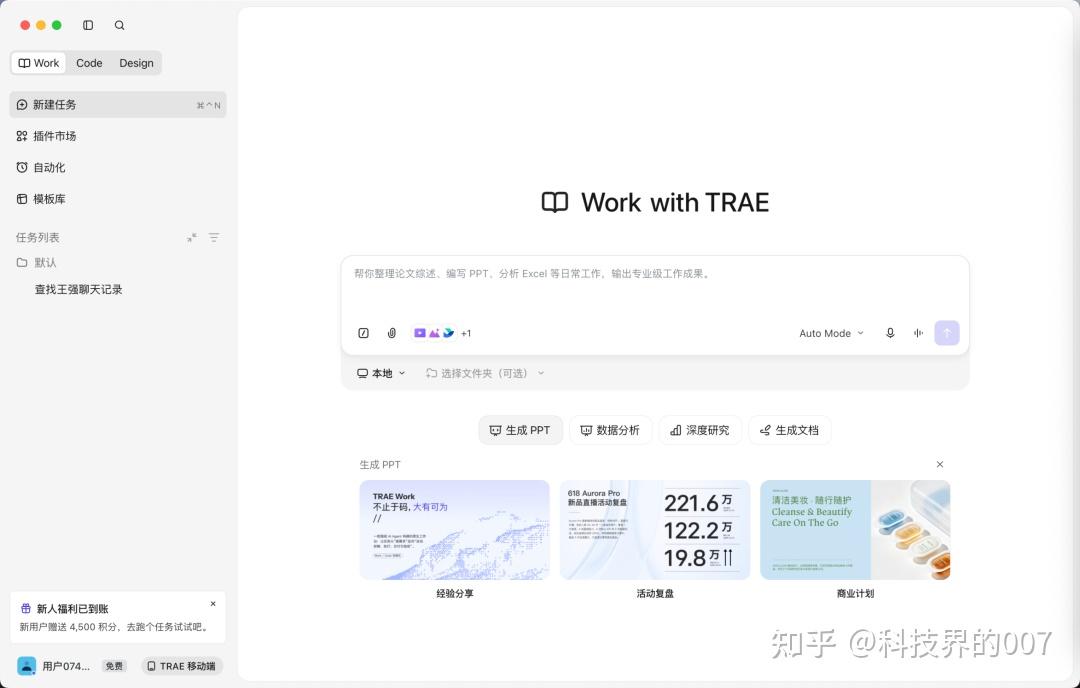Open the 经验分享 template thumbnail
1080x688 pixels.
tap(455, 530)
